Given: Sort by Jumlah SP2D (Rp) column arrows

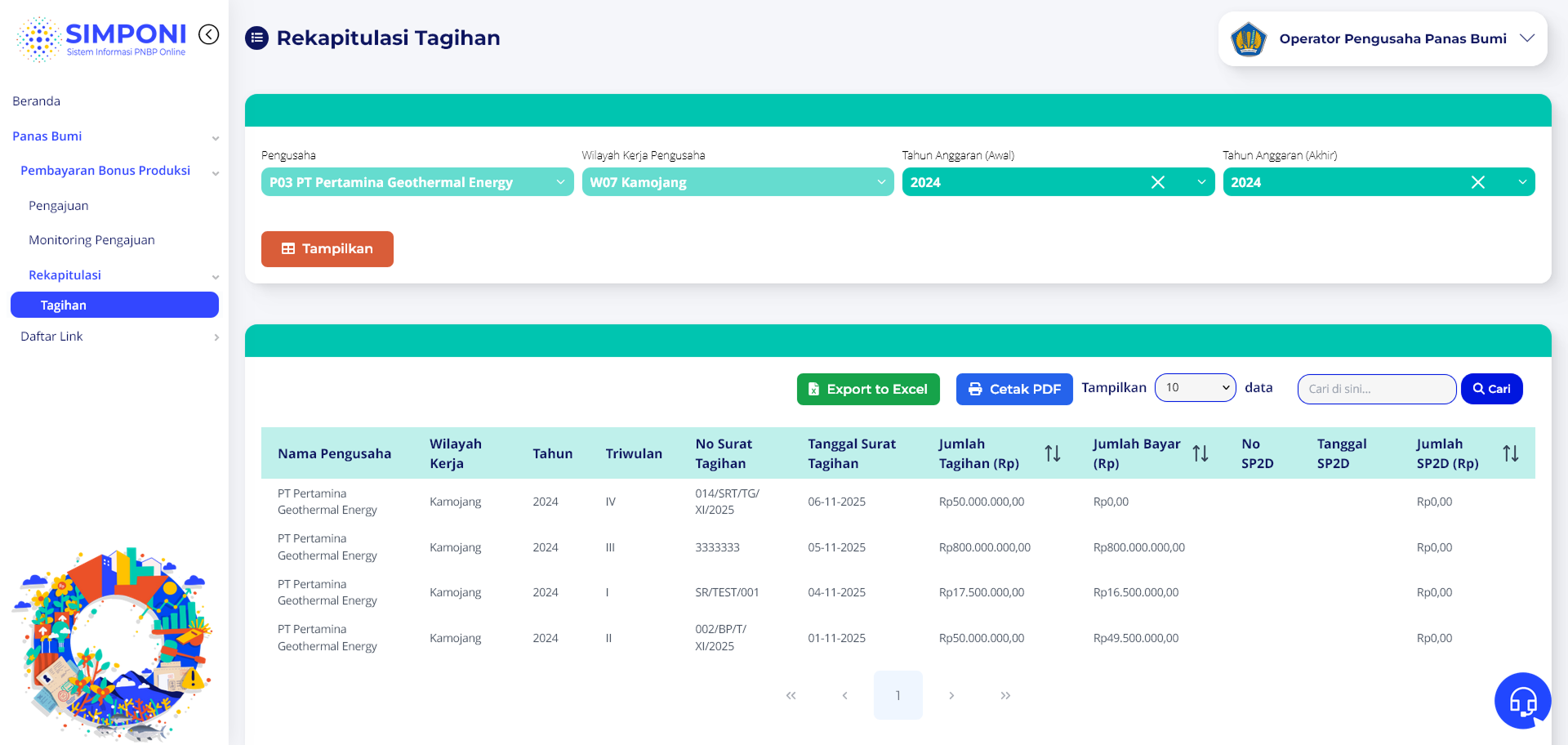Looking at the screenshot, I should (x=1511, y=453).
